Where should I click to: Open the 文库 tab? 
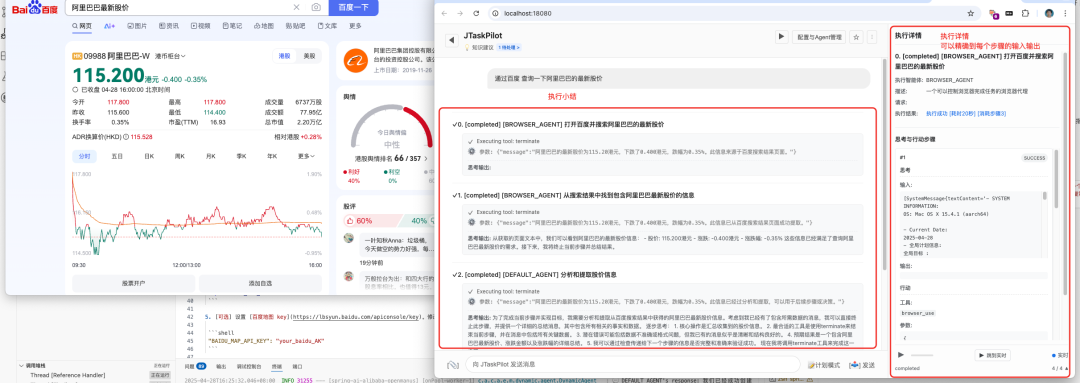pos(327,26)
